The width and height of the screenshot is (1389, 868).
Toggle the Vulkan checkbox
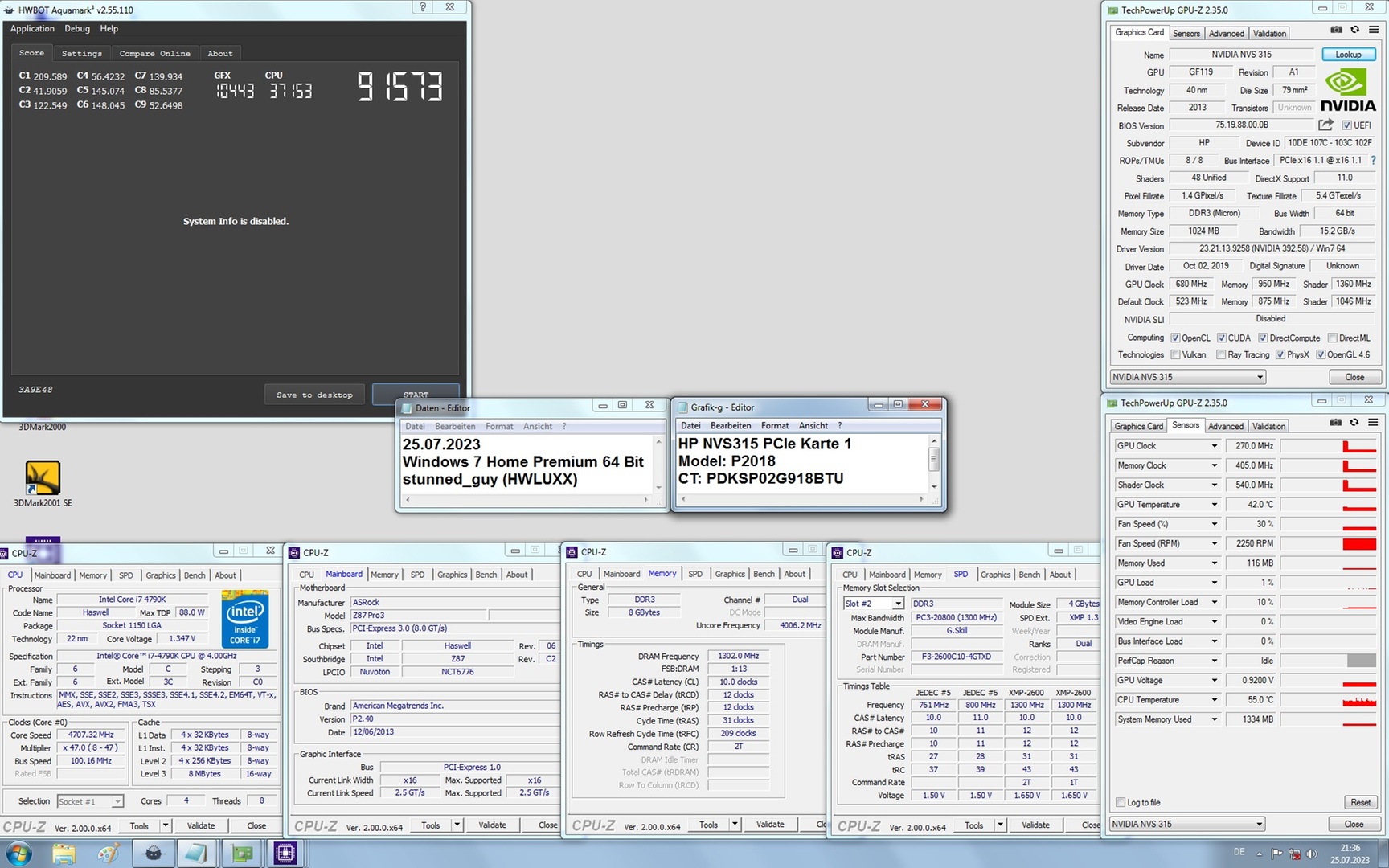(1175, 354)
